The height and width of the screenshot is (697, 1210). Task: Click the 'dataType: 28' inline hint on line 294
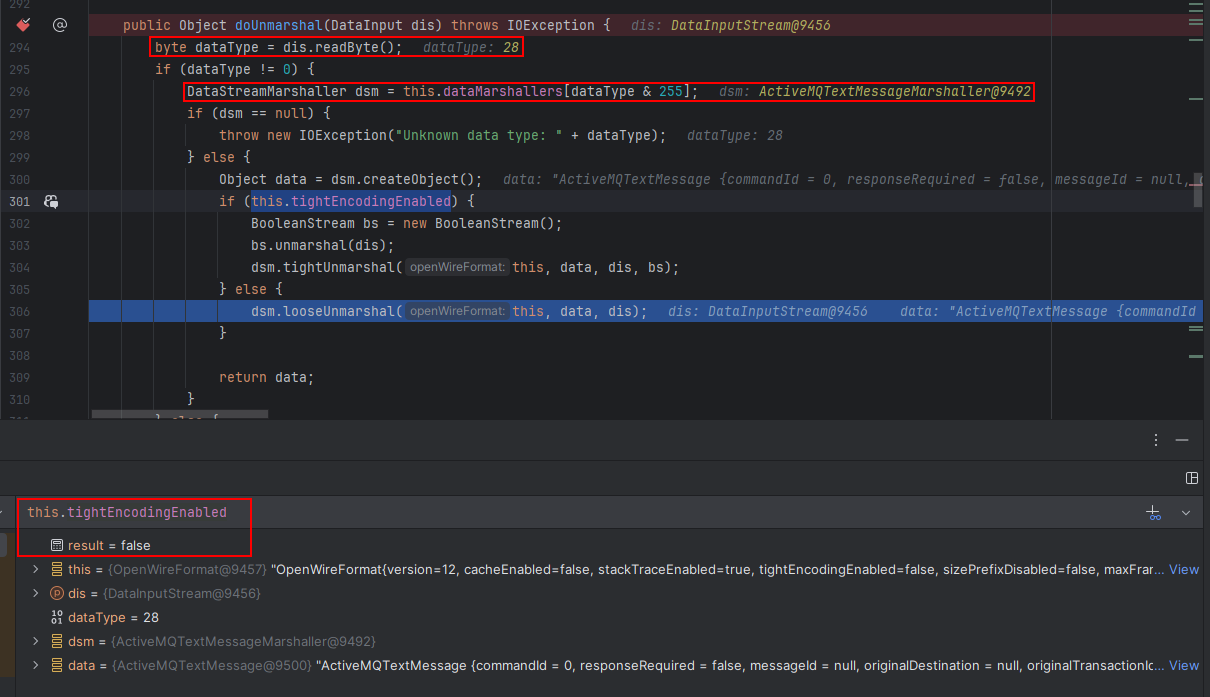tap(470, 47)
